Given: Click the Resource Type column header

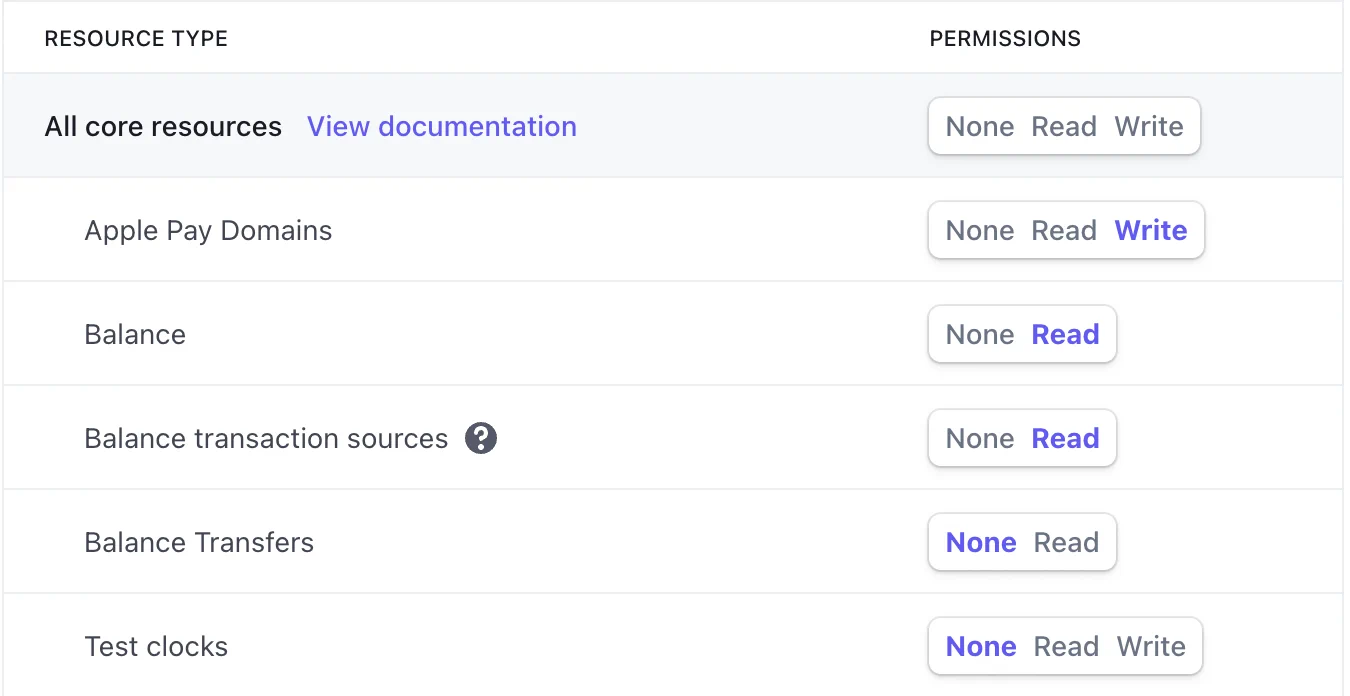Looking at the screenshot, I should tap(136, 39).
